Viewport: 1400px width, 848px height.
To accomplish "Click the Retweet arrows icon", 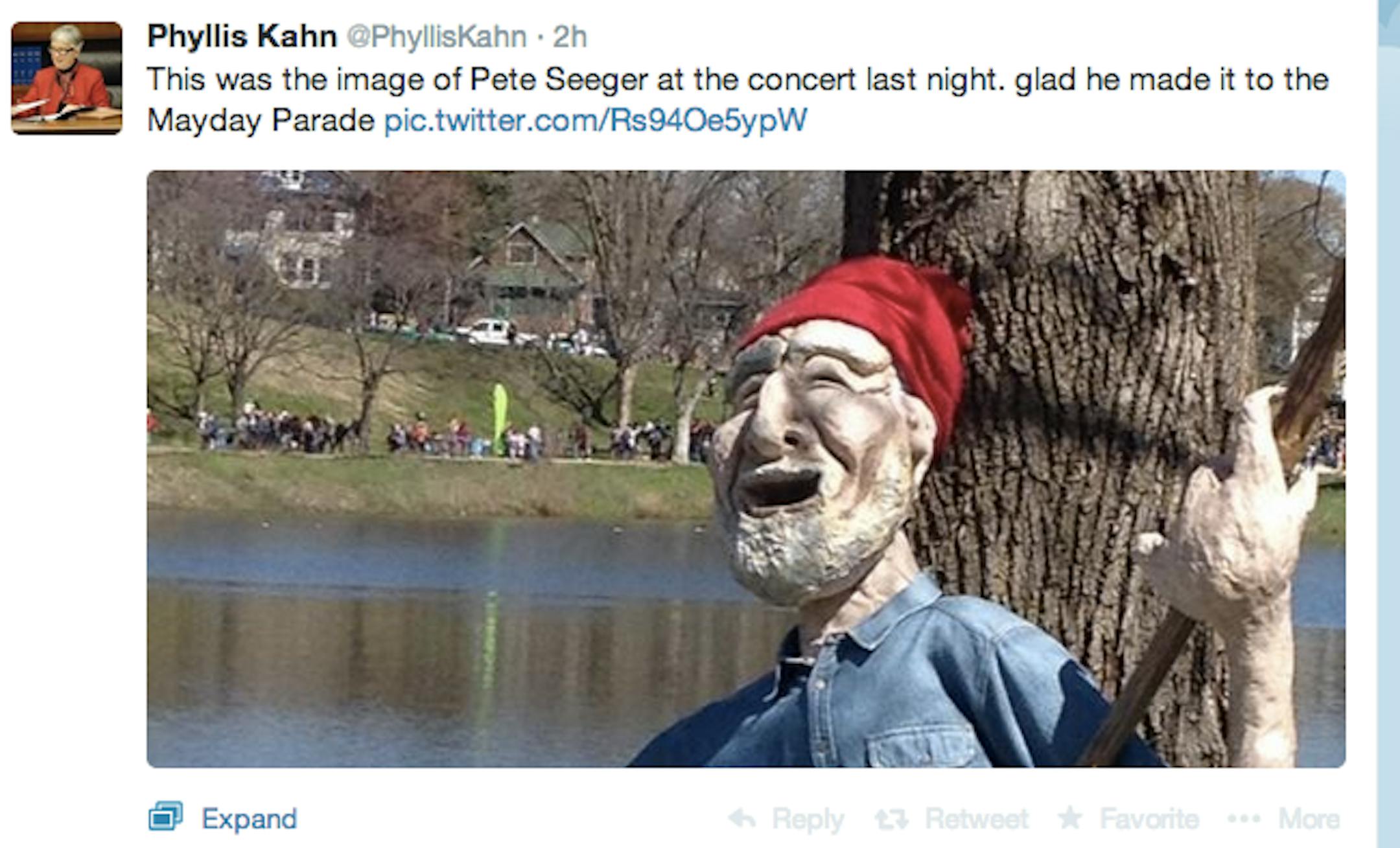I will point(891,819).
